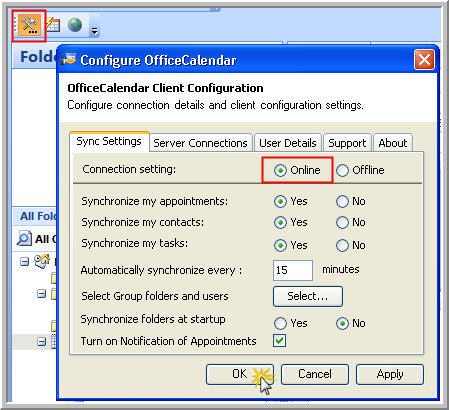This screenshot has height=410, width=449.
Task: Click the Select... group folders button
Action: tap(308, 296)
